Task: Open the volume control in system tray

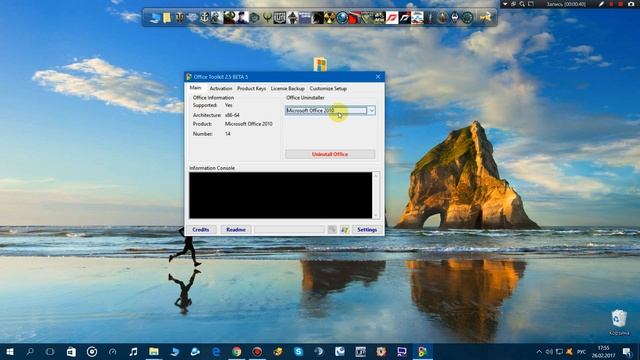Action: tap(549, 351)
